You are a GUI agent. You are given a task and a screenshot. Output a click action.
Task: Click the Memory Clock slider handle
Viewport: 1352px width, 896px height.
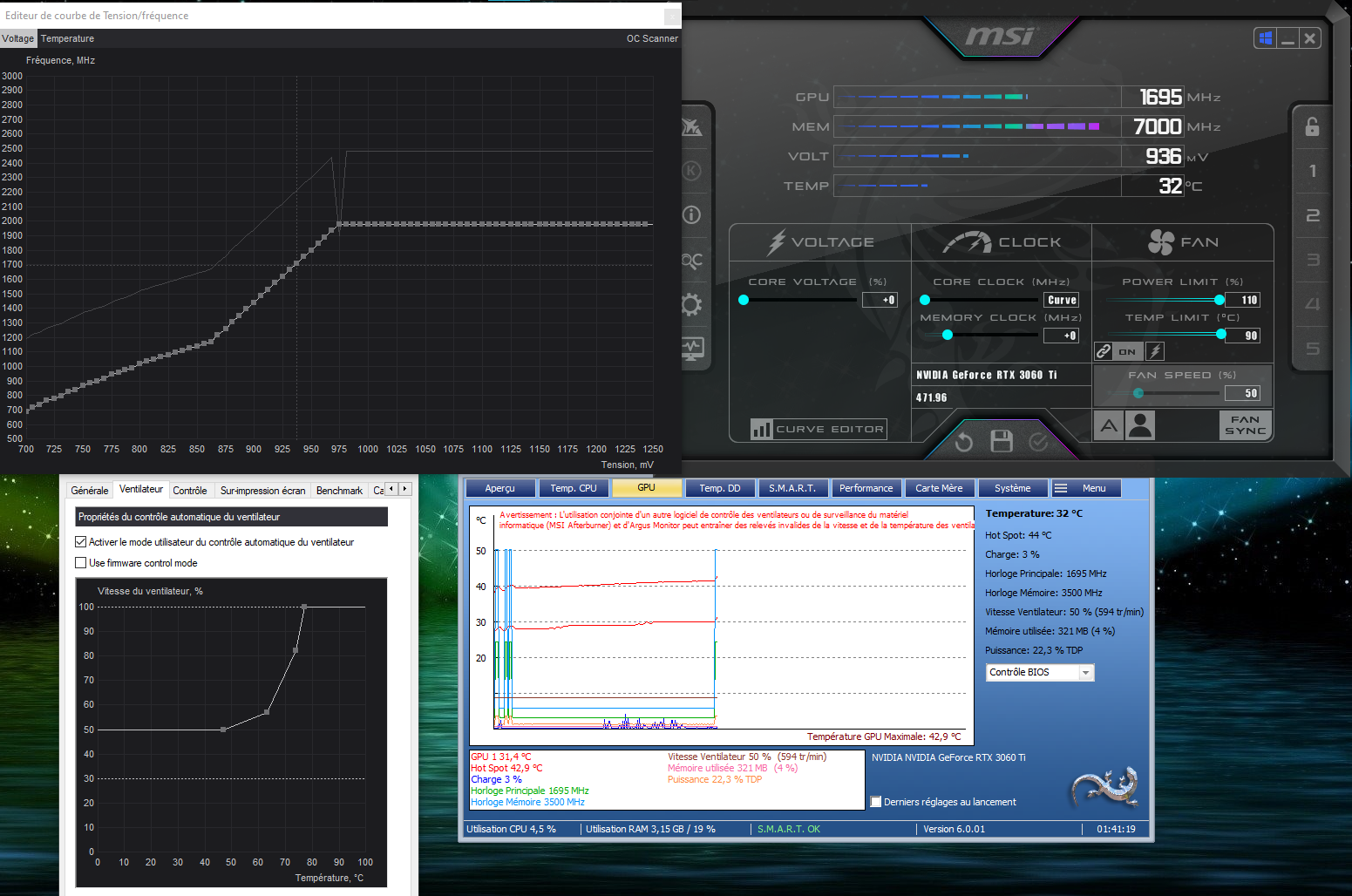(x=948, y=335)
